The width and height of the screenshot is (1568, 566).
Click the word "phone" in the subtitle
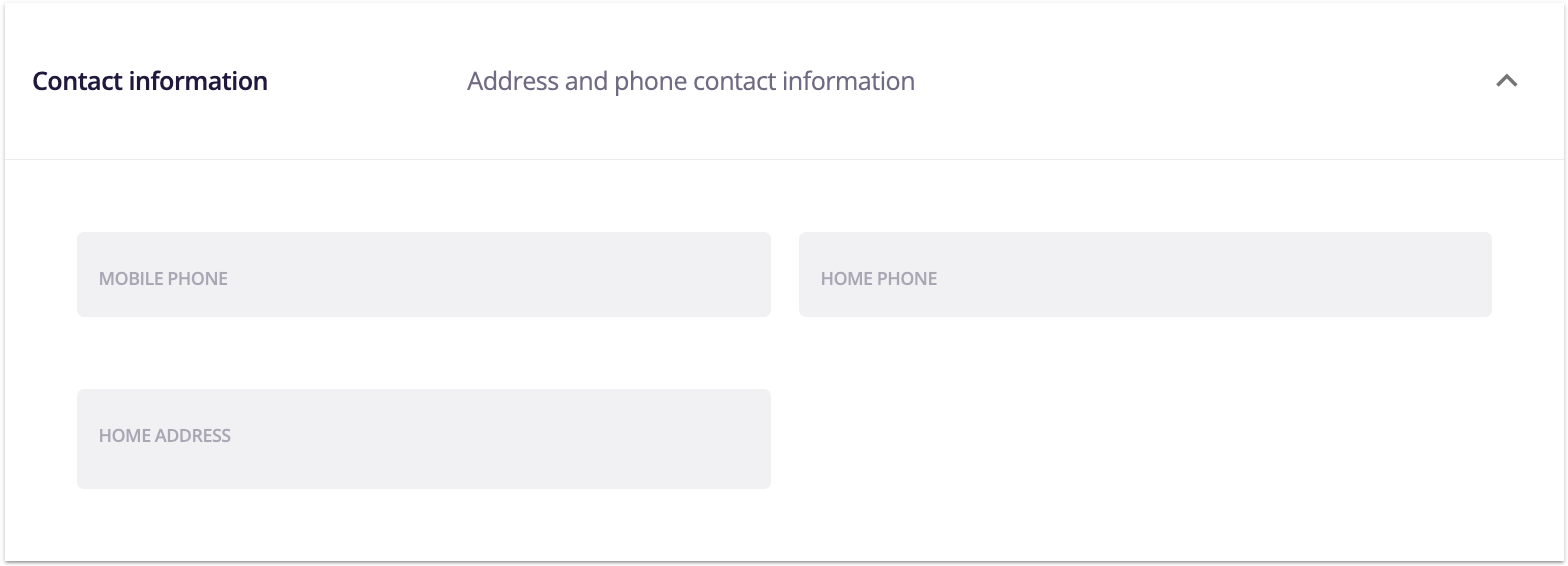(x=650, y=81)
